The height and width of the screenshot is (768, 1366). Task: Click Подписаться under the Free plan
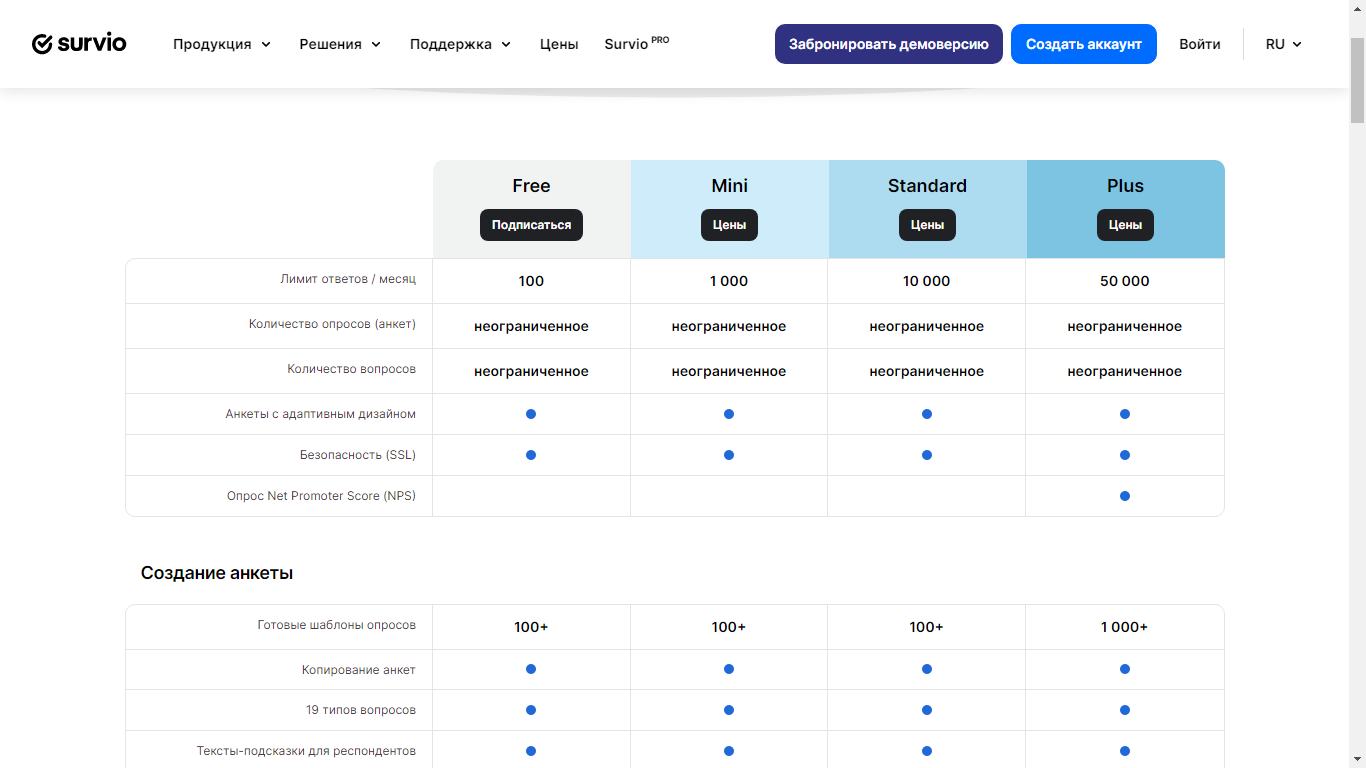pyautogui.click(x=531, y=225)
